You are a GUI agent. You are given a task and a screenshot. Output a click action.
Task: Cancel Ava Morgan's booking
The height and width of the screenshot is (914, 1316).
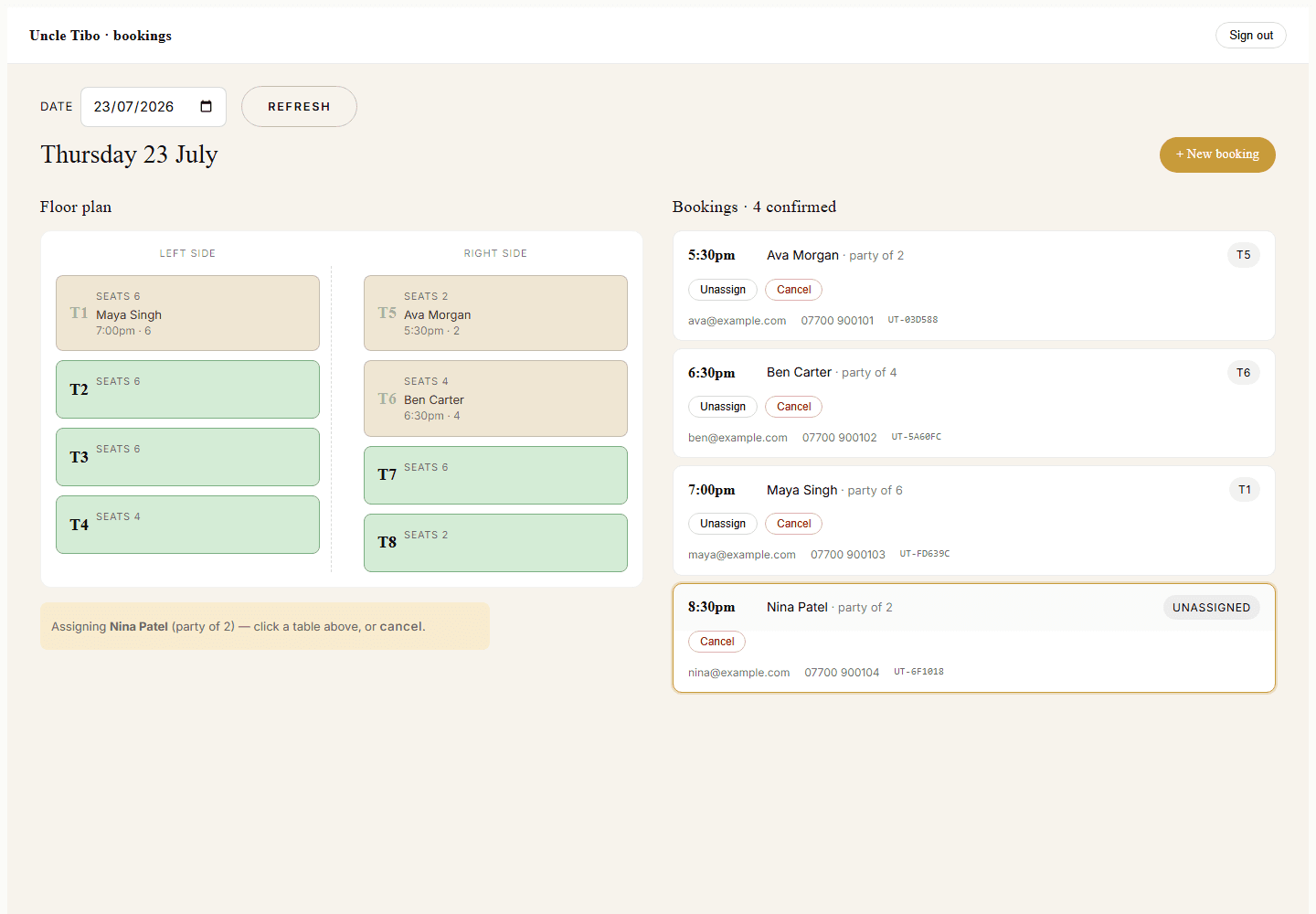793,290
